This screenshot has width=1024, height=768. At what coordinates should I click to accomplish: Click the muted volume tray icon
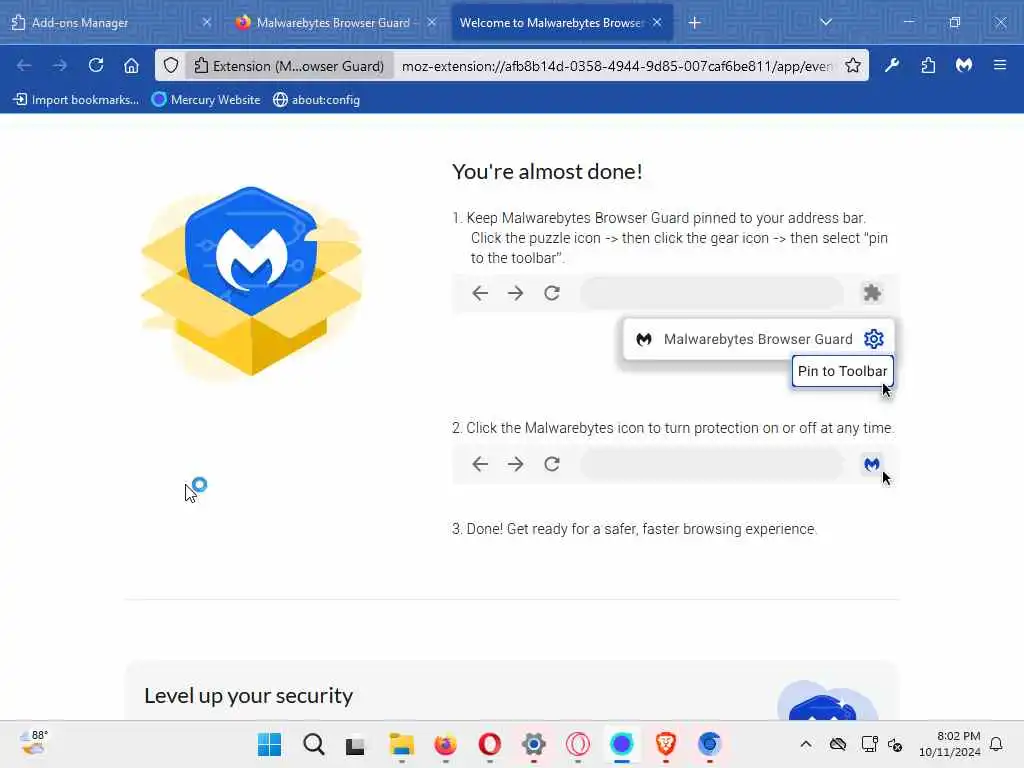895,744
